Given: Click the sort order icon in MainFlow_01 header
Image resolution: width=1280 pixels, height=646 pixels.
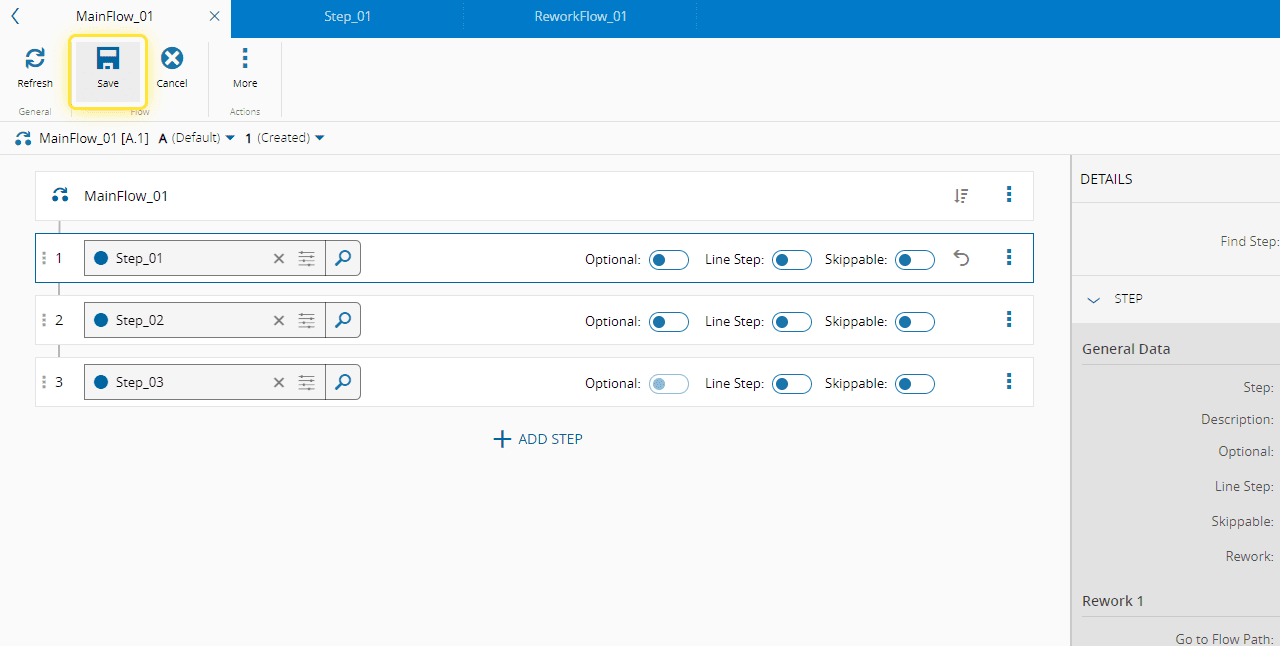Looking at the screenshot, I should click(x=961, y=196).
